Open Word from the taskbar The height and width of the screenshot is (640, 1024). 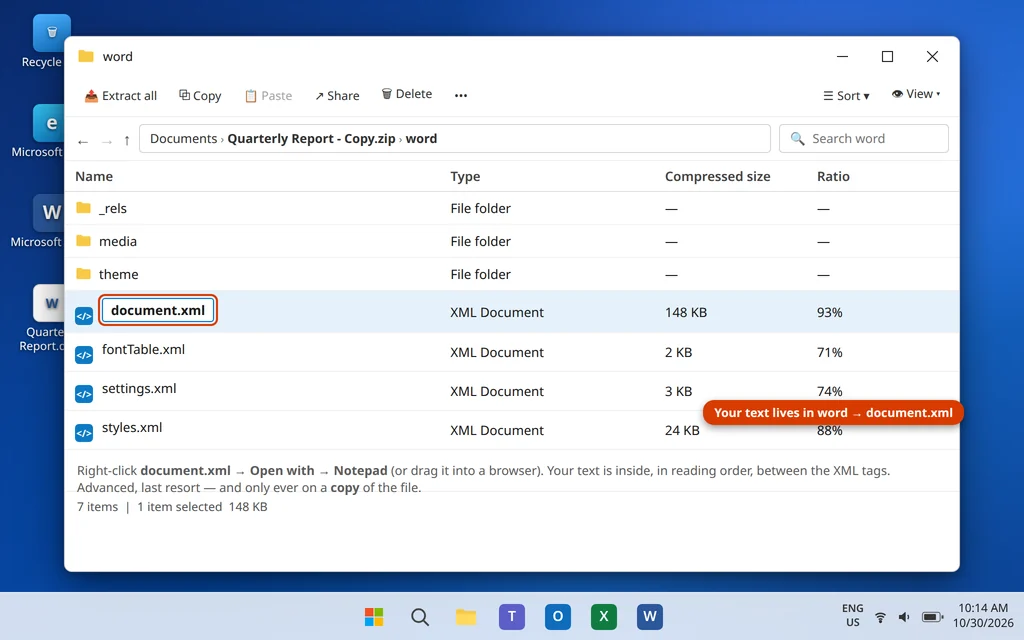(x=650, y=616)
